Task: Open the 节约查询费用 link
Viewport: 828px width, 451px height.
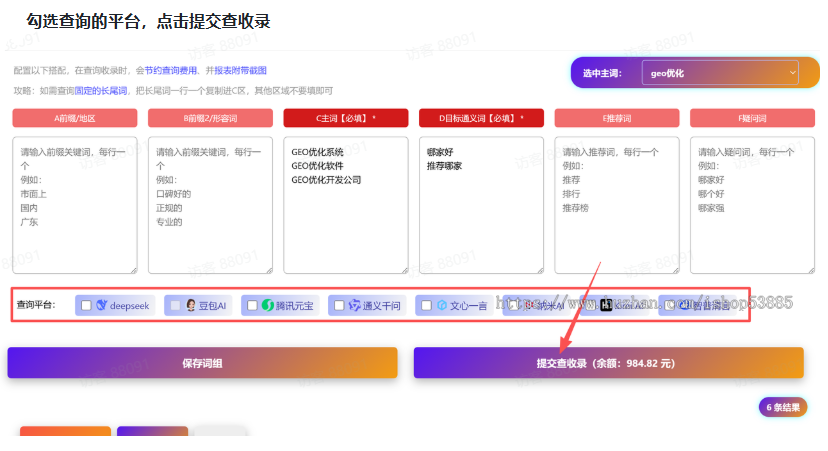Action: 171,70
